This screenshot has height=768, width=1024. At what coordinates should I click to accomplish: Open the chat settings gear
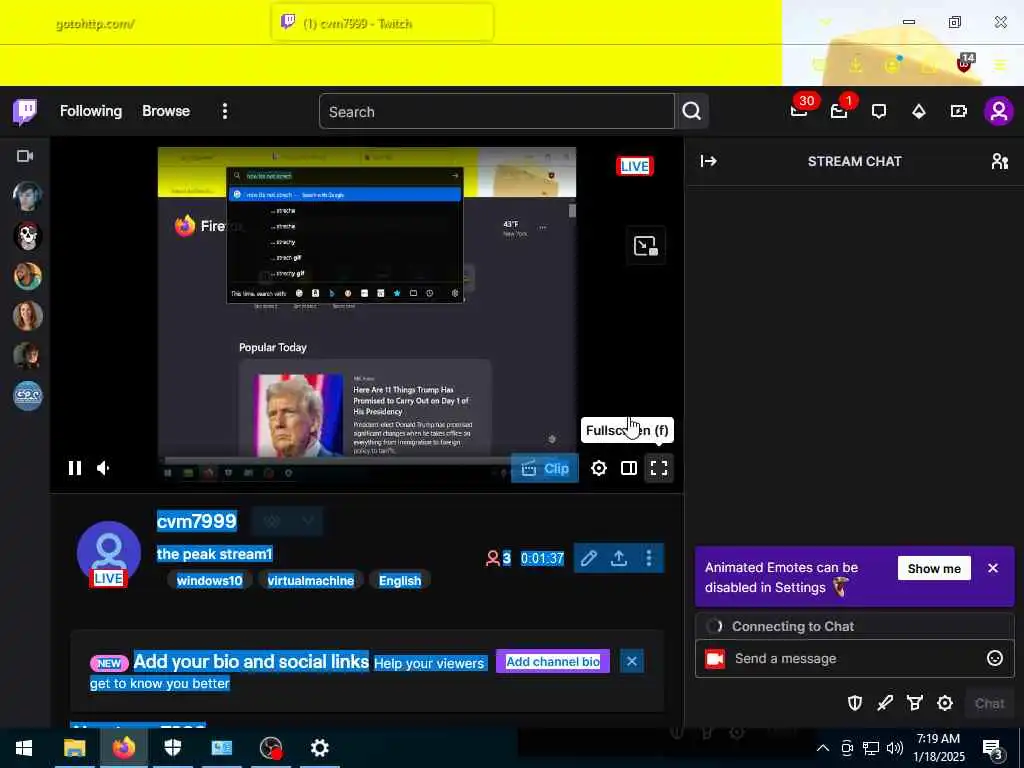(x=945, y=703)
